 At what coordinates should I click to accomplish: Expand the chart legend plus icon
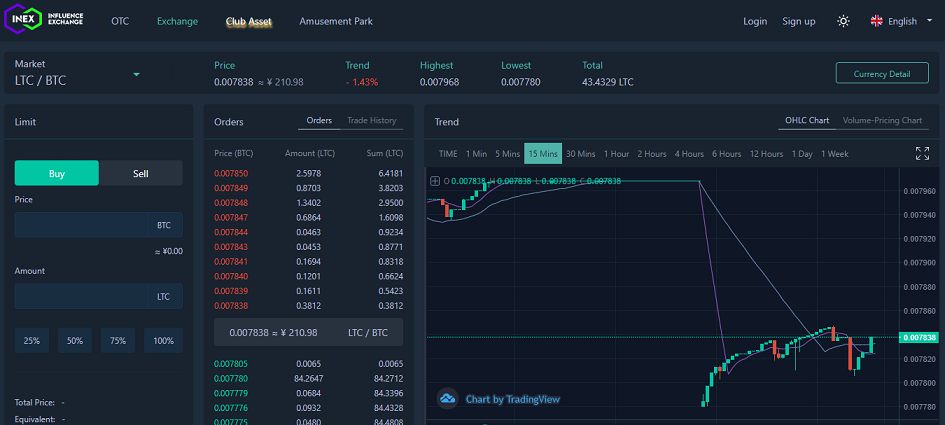tap(435, 181)
